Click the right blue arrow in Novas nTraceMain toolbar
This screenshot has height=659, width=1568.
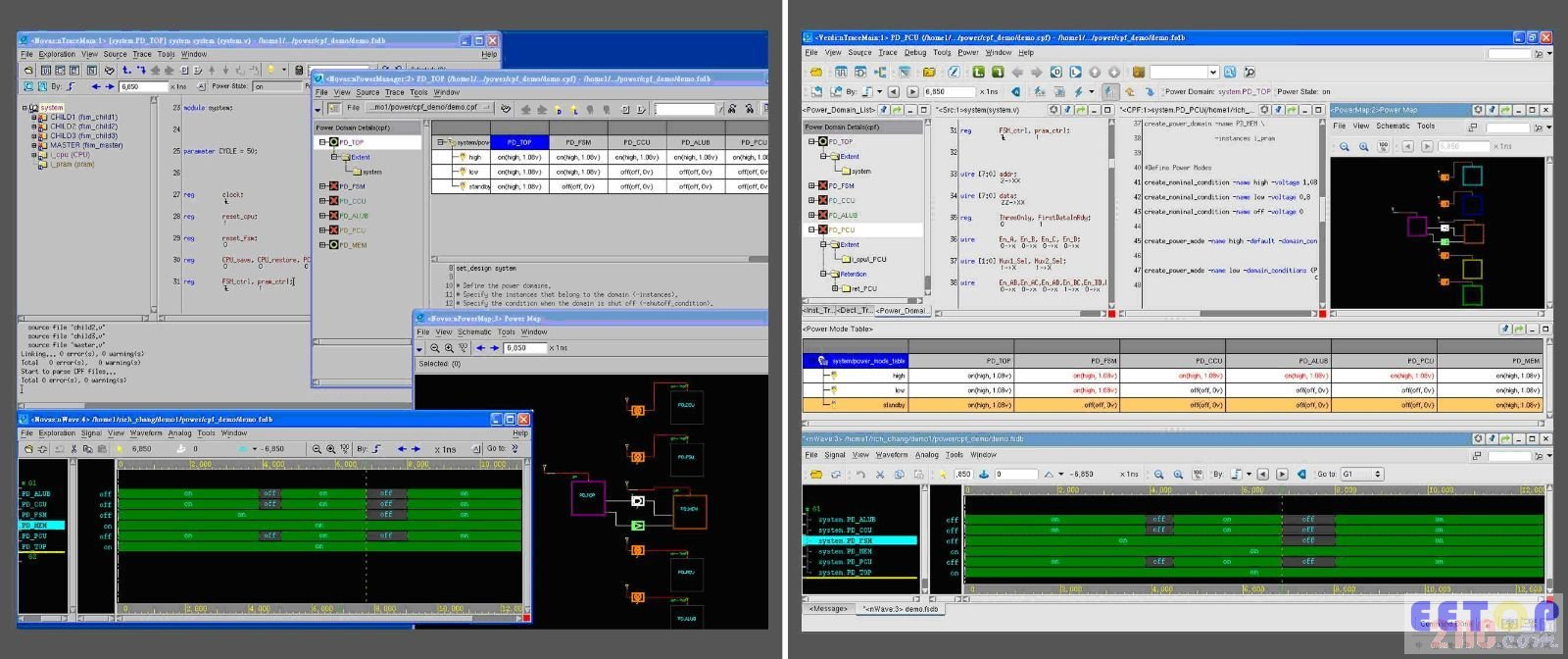(109, 87)
